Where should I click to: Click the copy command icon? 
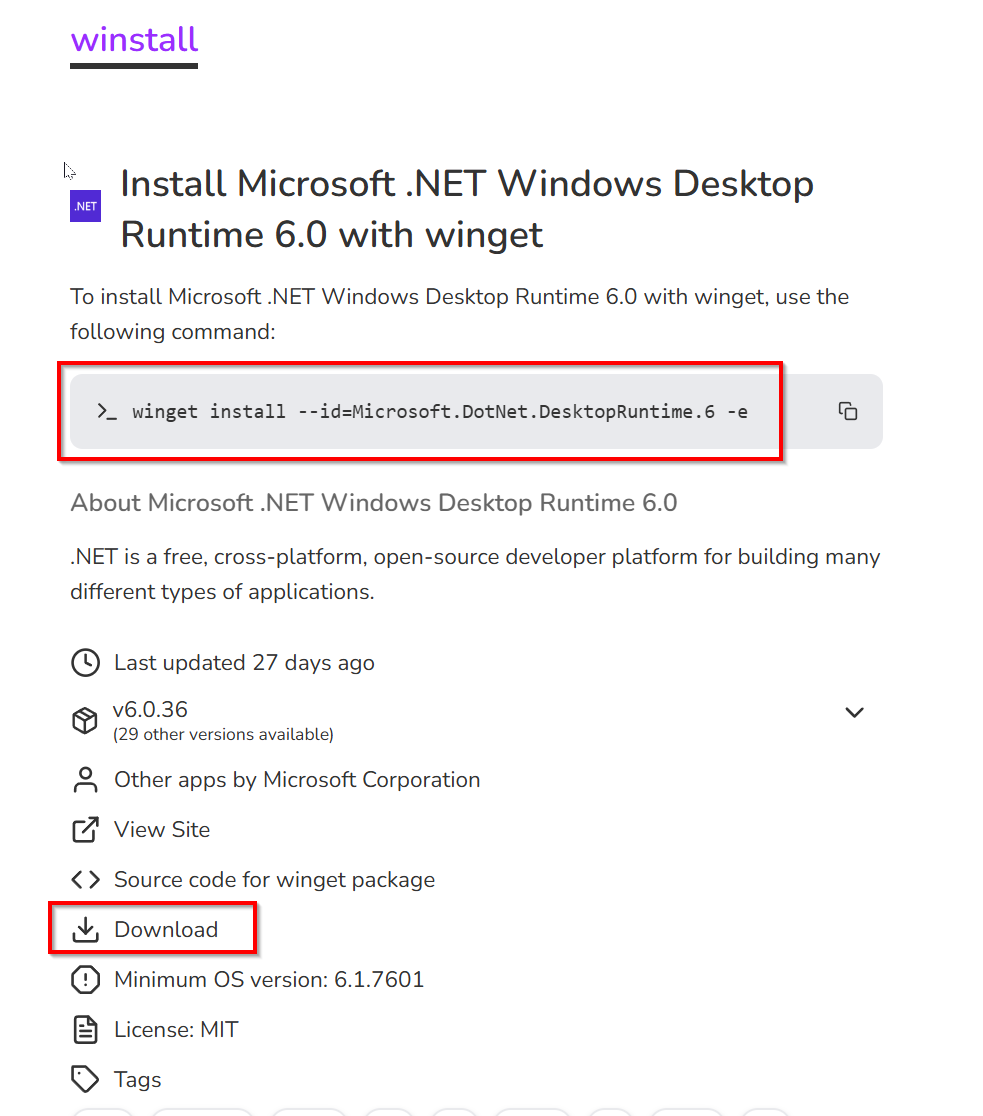847,411
